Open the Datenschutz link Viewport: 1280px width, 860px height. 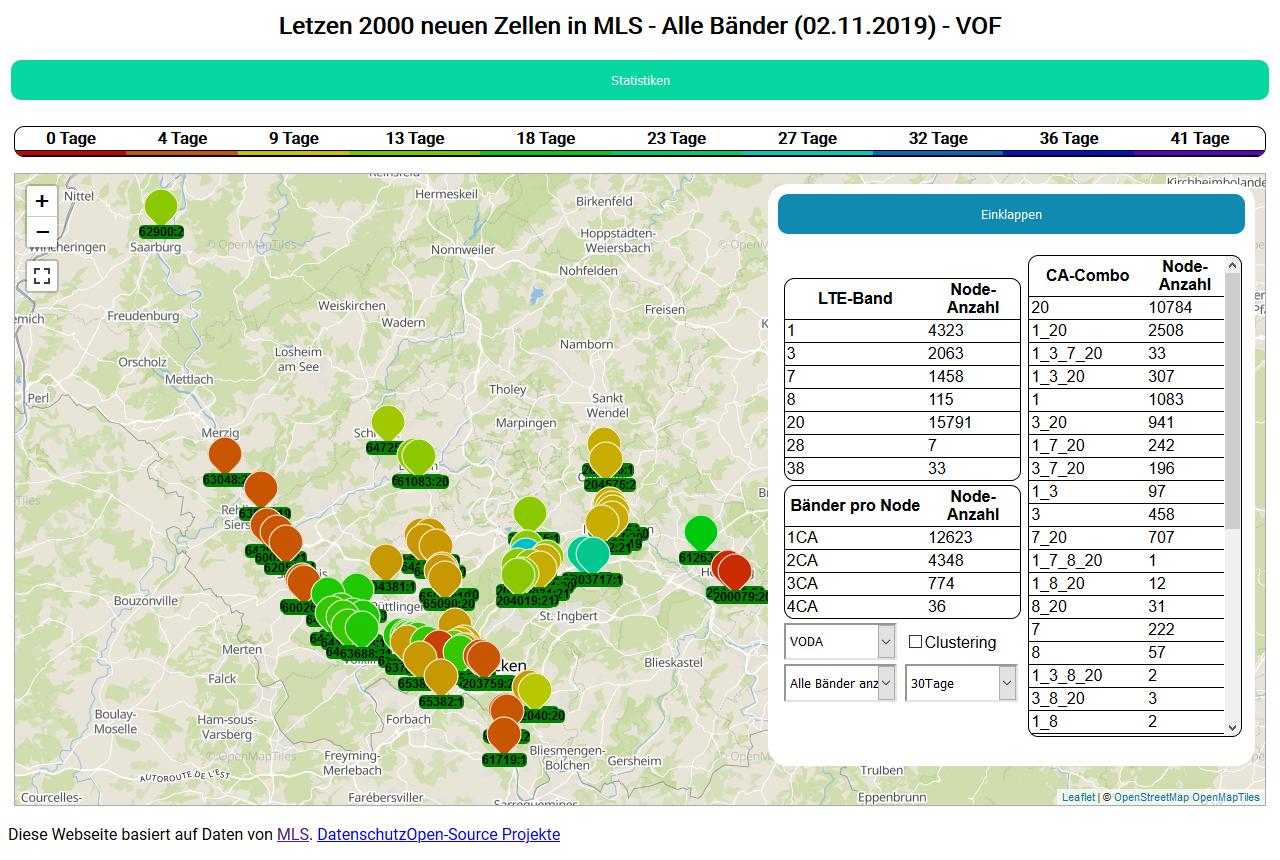(361, 834)
